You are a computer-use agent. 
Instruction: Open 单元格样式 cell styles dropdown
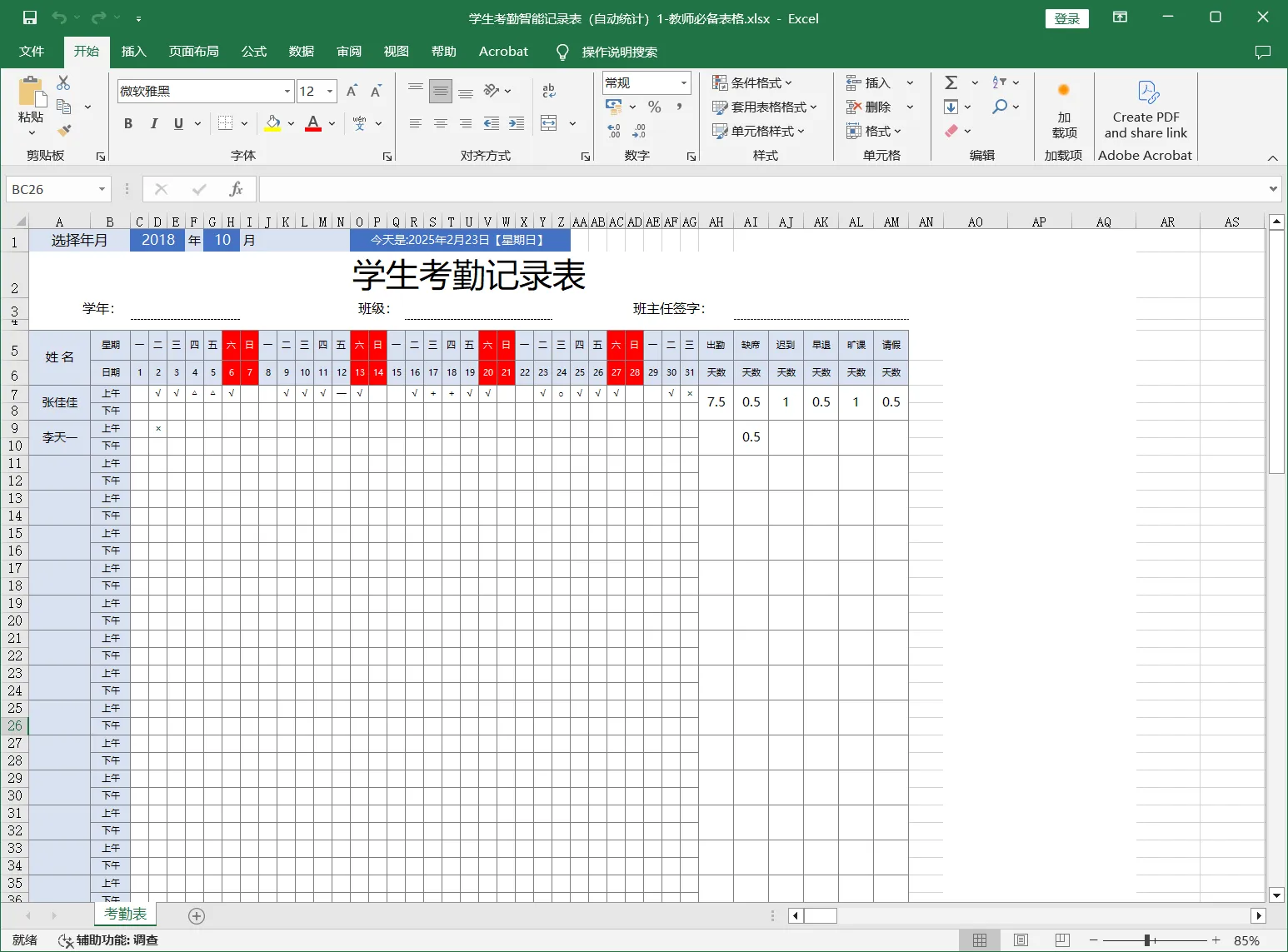(758, 131)
